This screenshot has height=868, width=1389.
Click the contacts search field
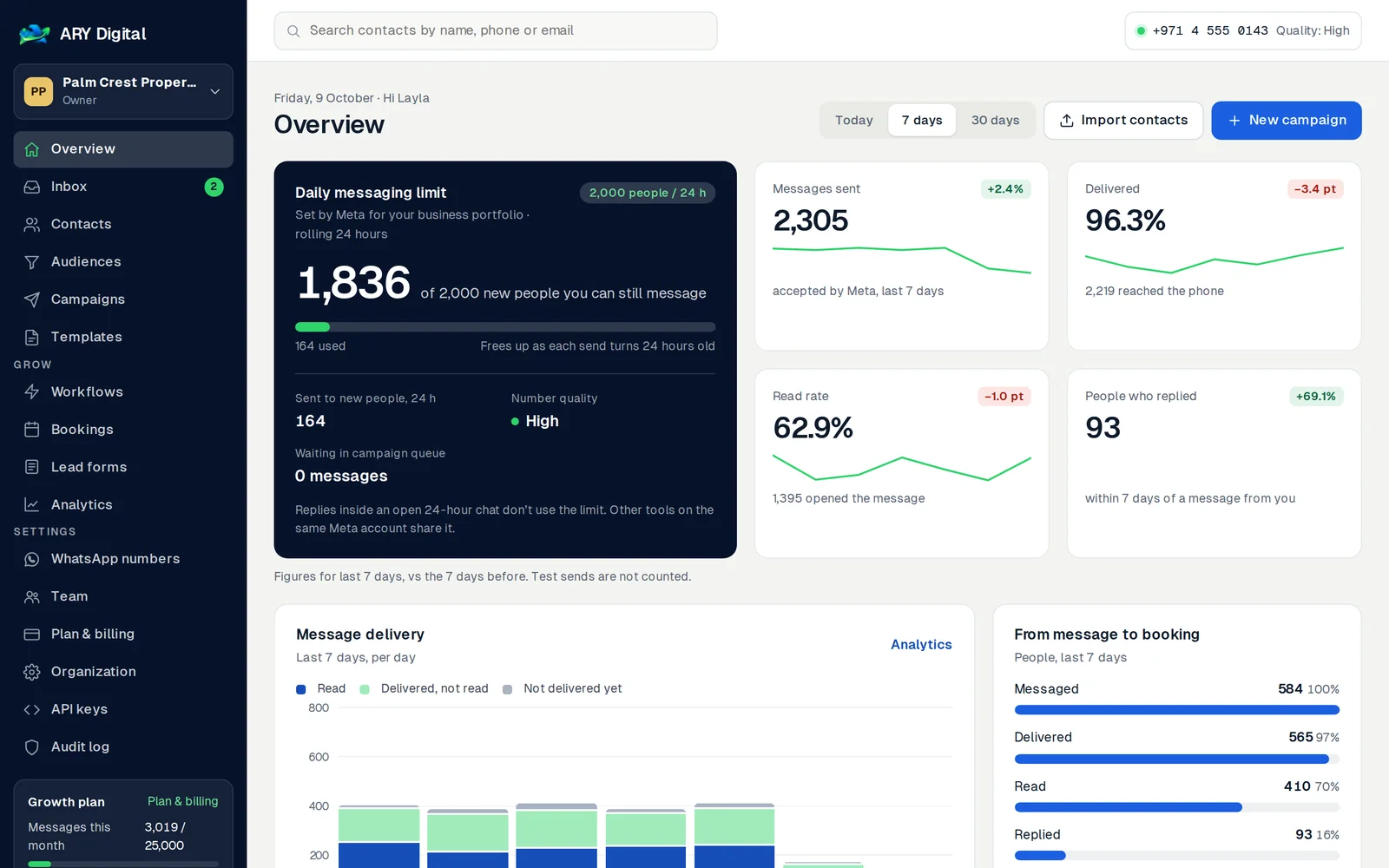(496, 31)
